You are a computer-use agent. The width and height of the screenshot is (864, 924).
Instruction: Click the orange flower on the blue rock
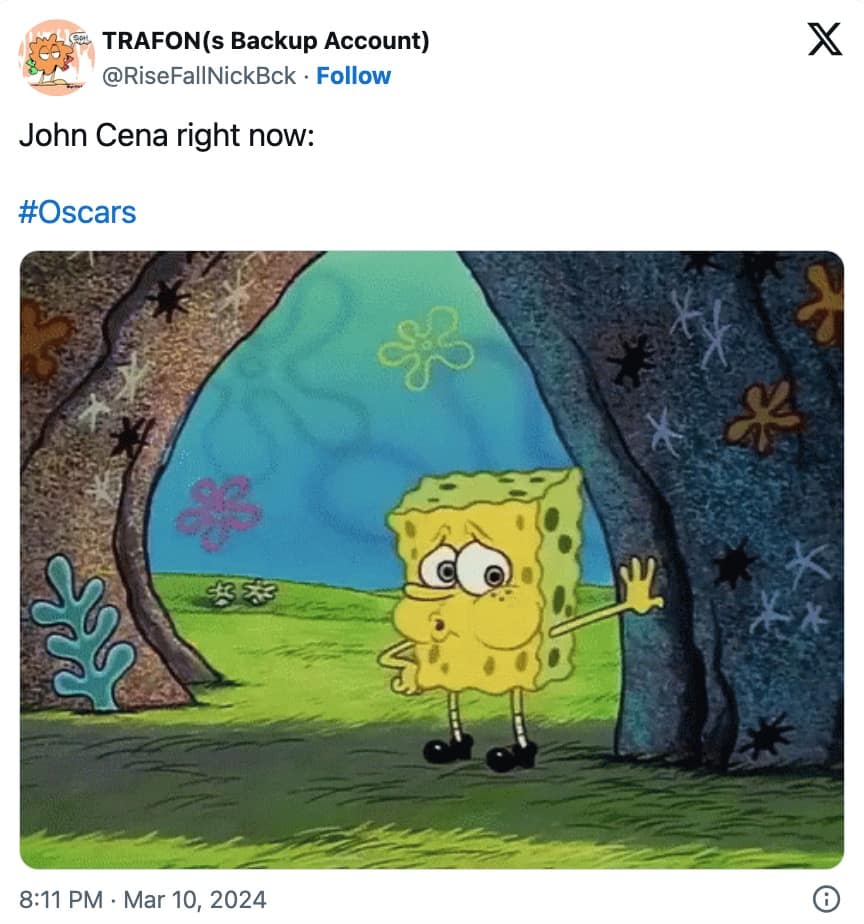click(x=766, y=414)
